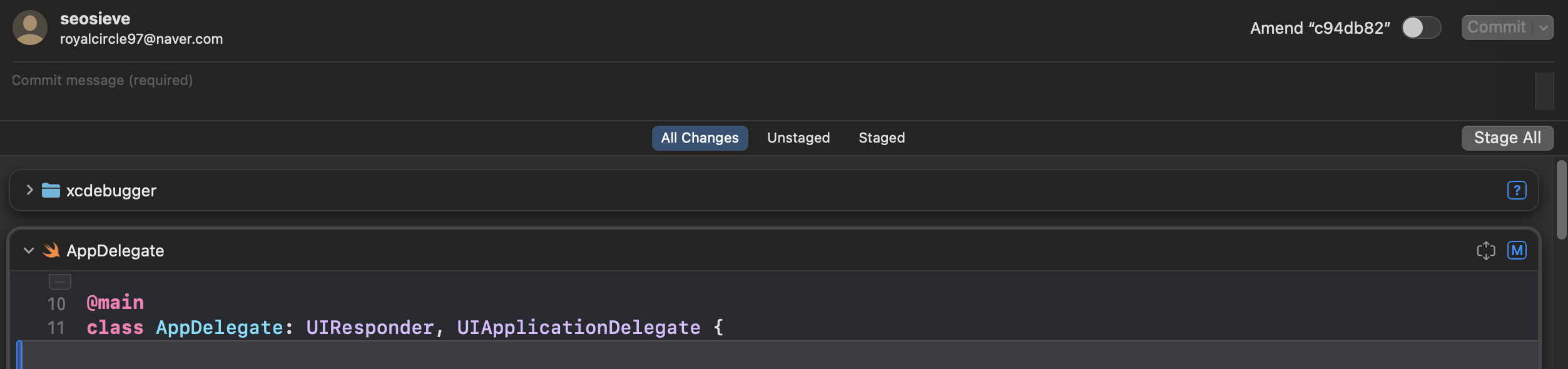1568x369 pixels.
Task: Click the seosieve user avatar
Action: pos(30,28)
